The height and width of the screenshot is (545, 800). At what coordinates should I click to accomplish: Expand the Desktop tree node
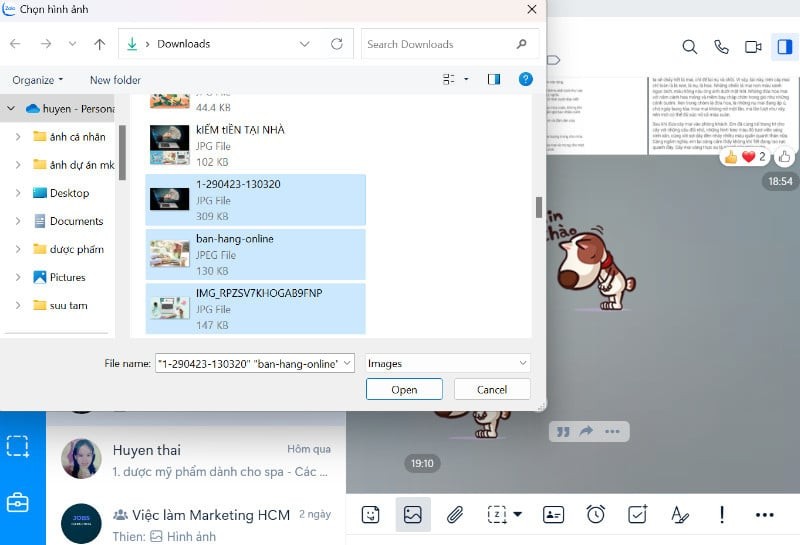pos(18,193)
